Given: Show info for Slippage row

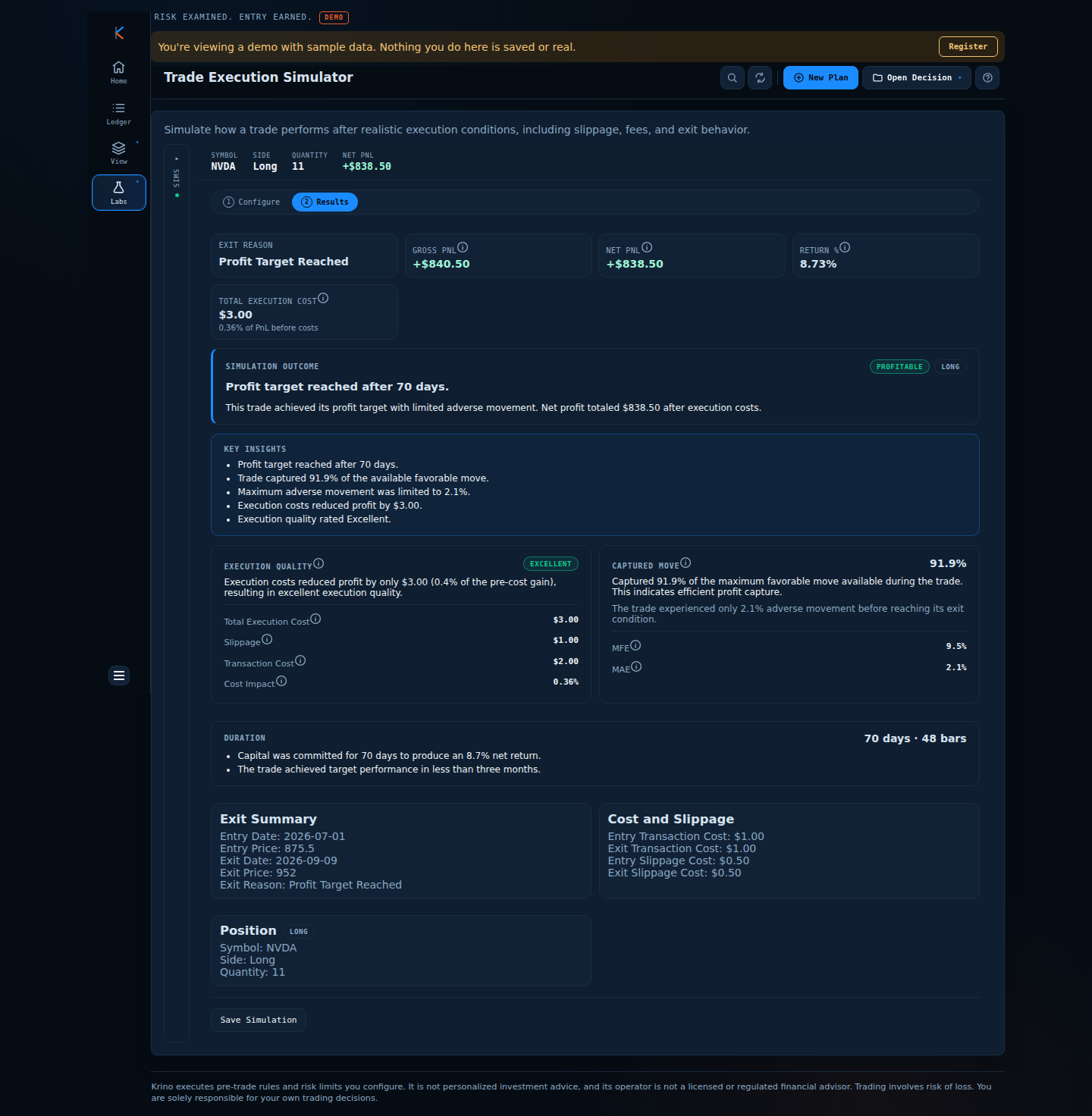Looking at the screenshot, I should 267,639.
